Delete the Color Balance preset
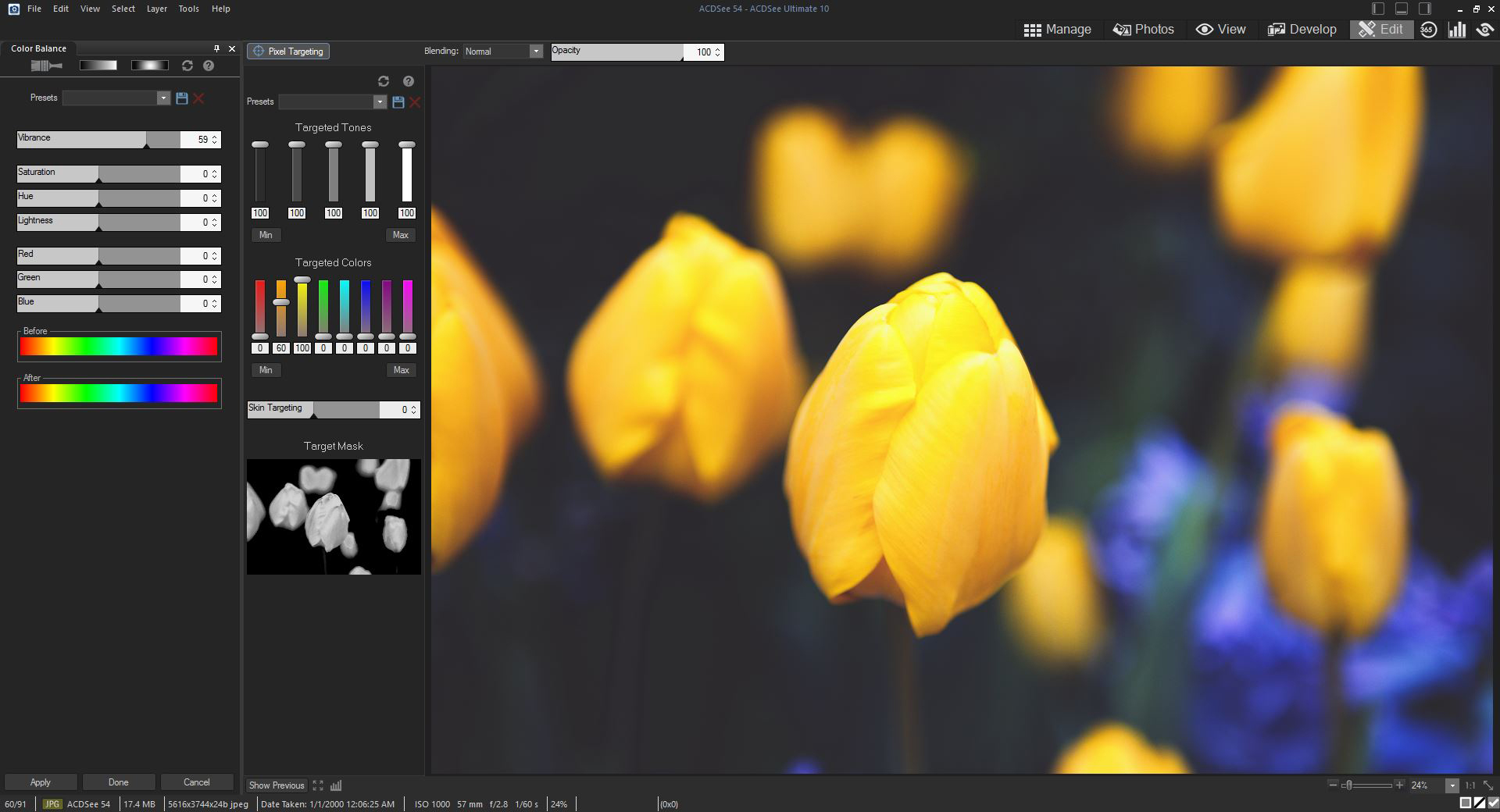 [198, 98]
